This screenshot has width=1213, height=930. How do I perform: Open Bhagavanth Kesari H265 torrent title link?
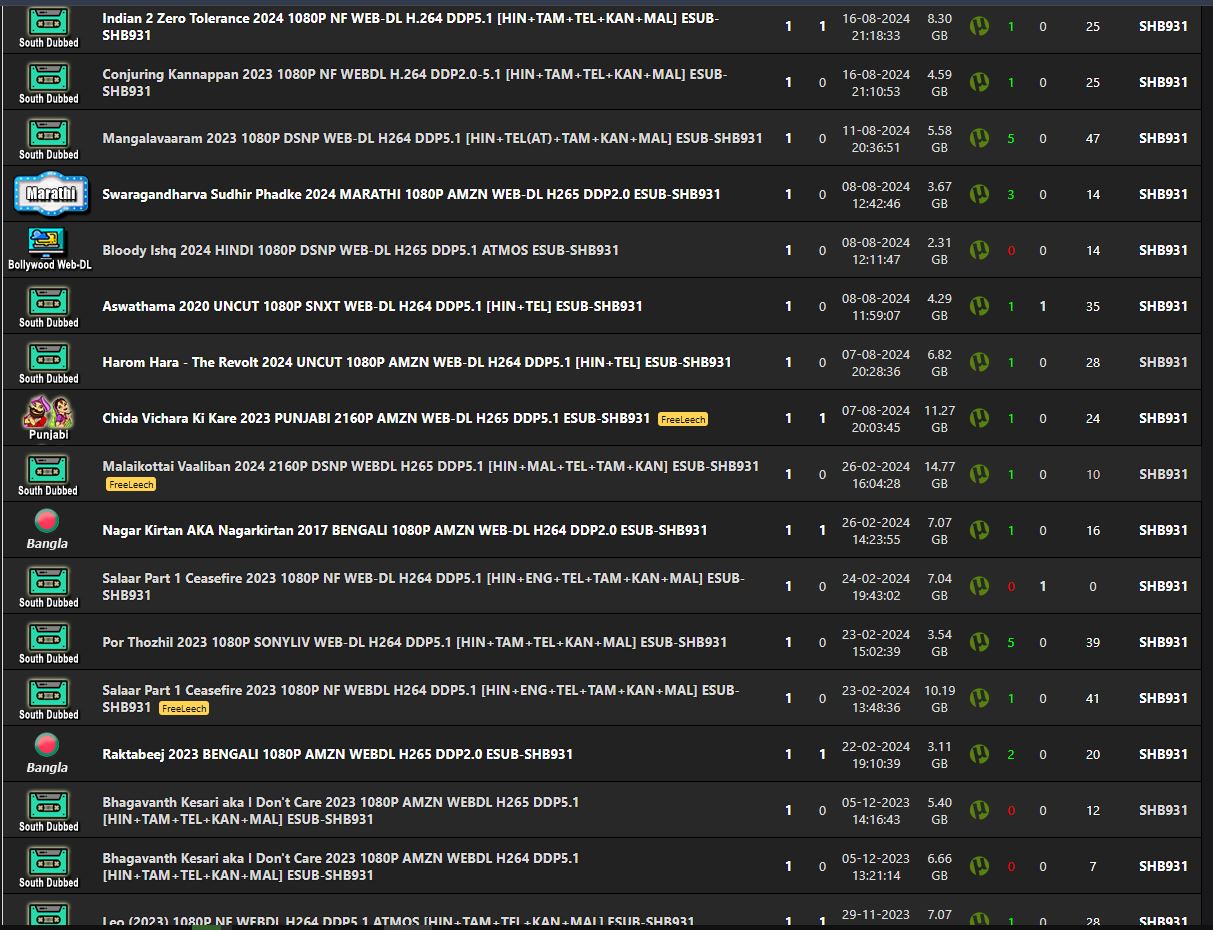[x=340, y=810]
